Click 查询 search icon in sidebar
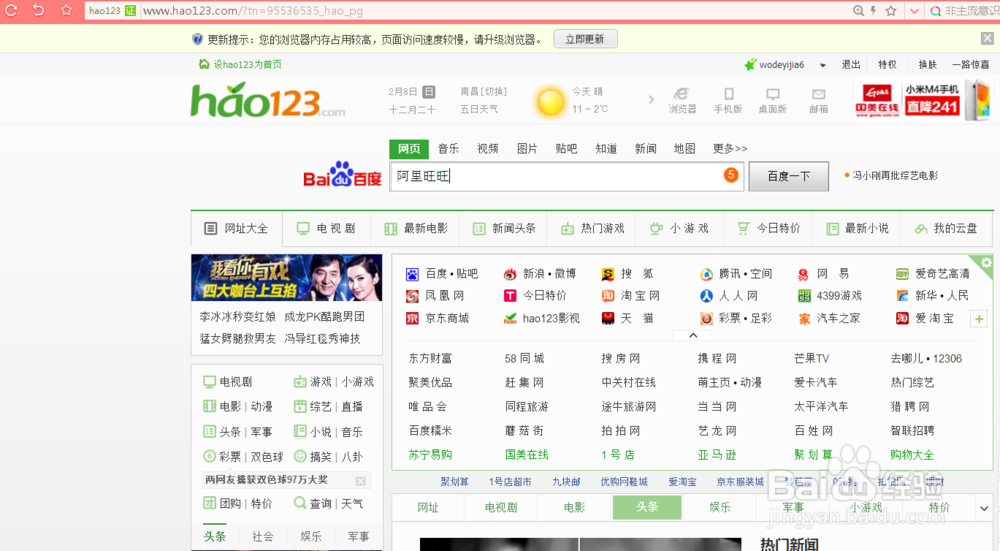This screenshot has width=1000, height=551. coord(300,503)
